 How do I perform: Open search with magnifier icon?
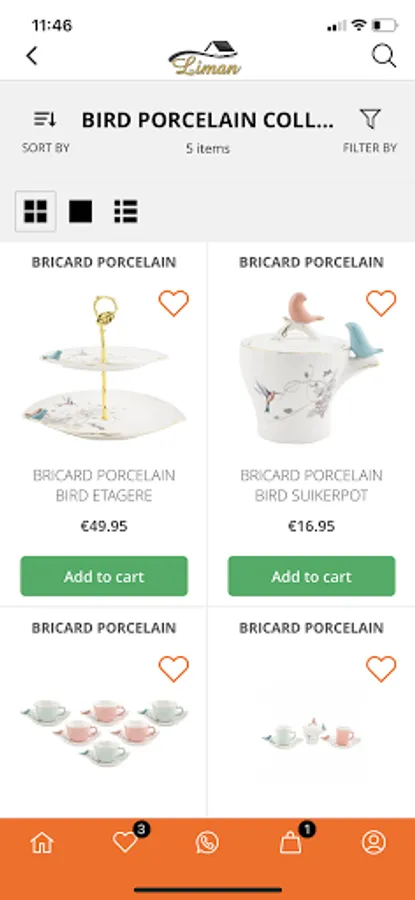[383, 56]
